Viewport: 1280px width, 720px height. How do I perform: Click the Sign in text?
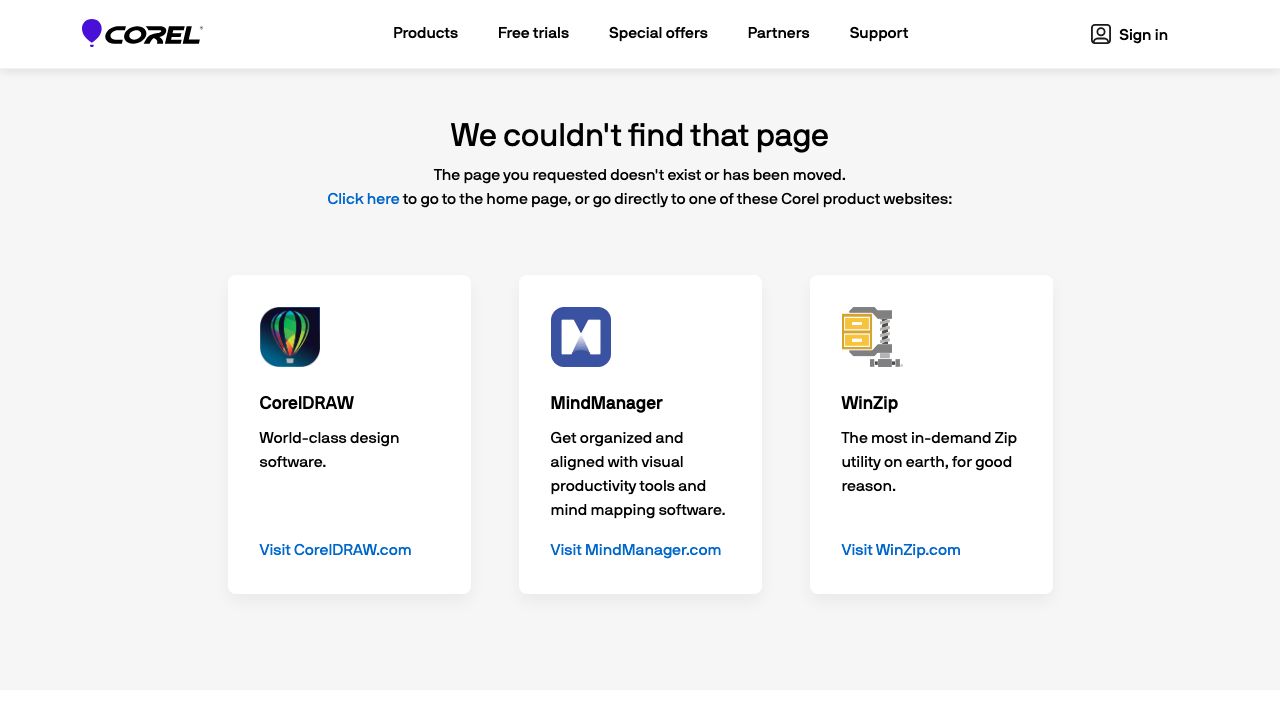point(1143,35)
